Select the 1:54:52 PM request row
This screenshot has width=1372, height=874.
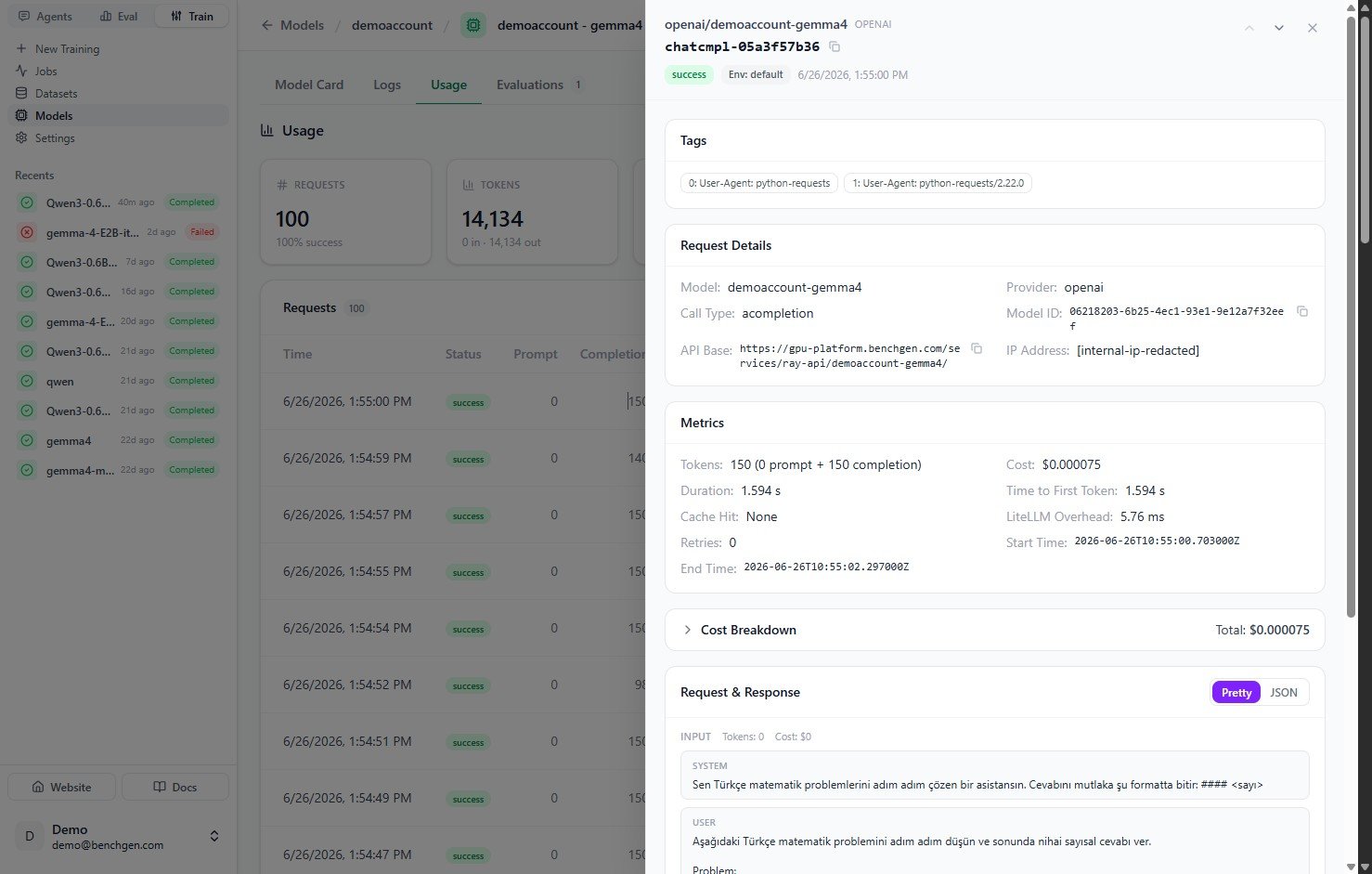tap(453, 685)
